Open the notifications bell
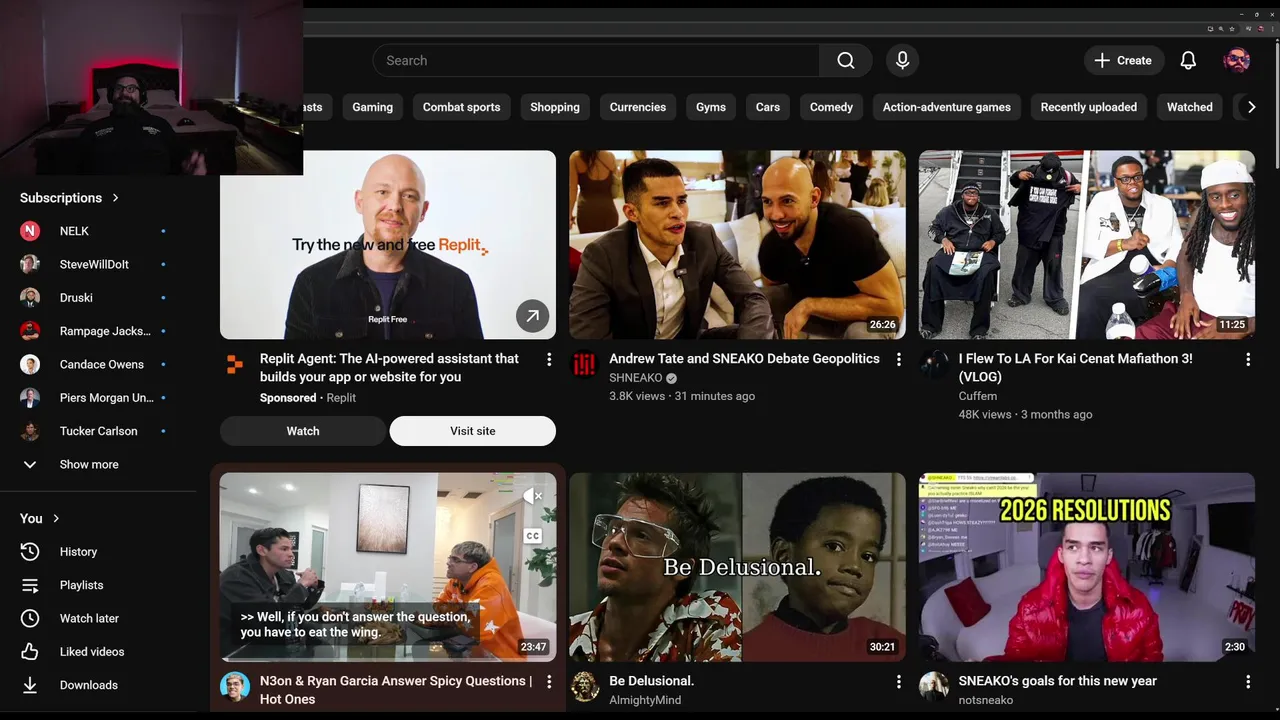Screen dimensions: 1280x720 coord(1188,61)
